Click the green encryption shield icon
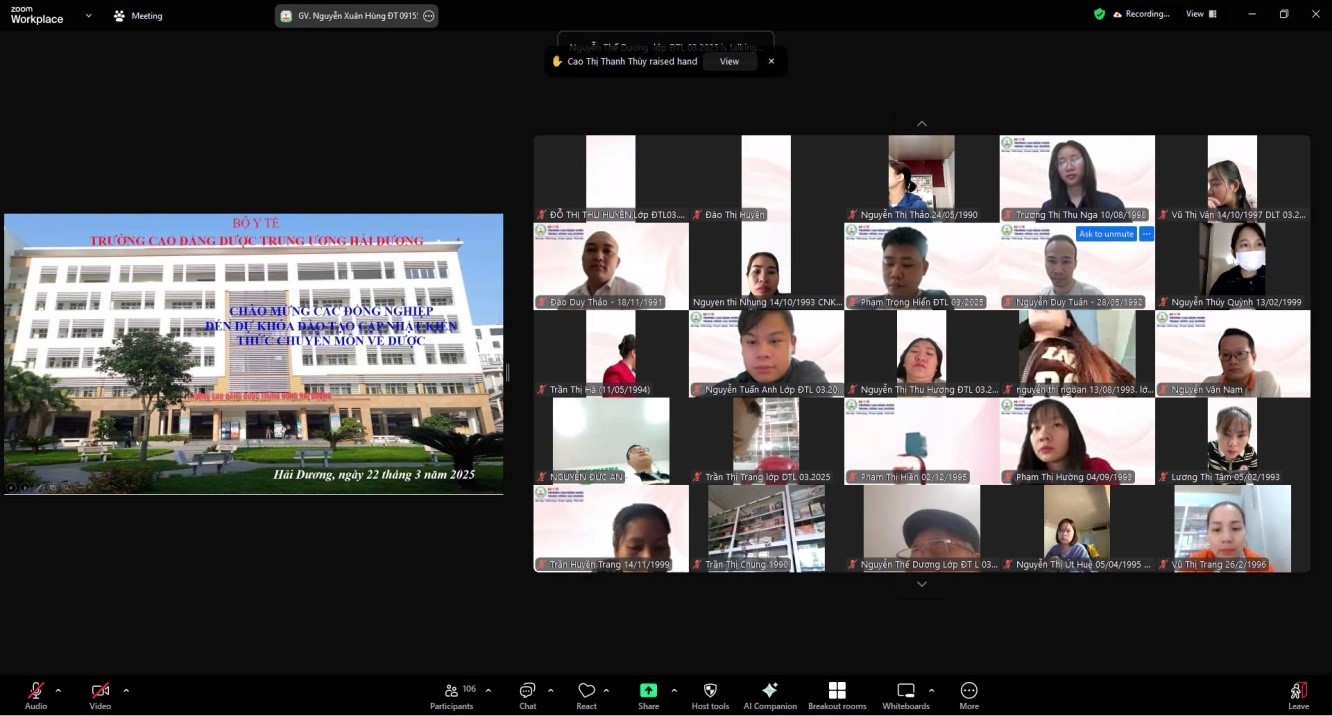This screenshot has height=716, width=1332. pyautogui.click(x=1100, y=14)
